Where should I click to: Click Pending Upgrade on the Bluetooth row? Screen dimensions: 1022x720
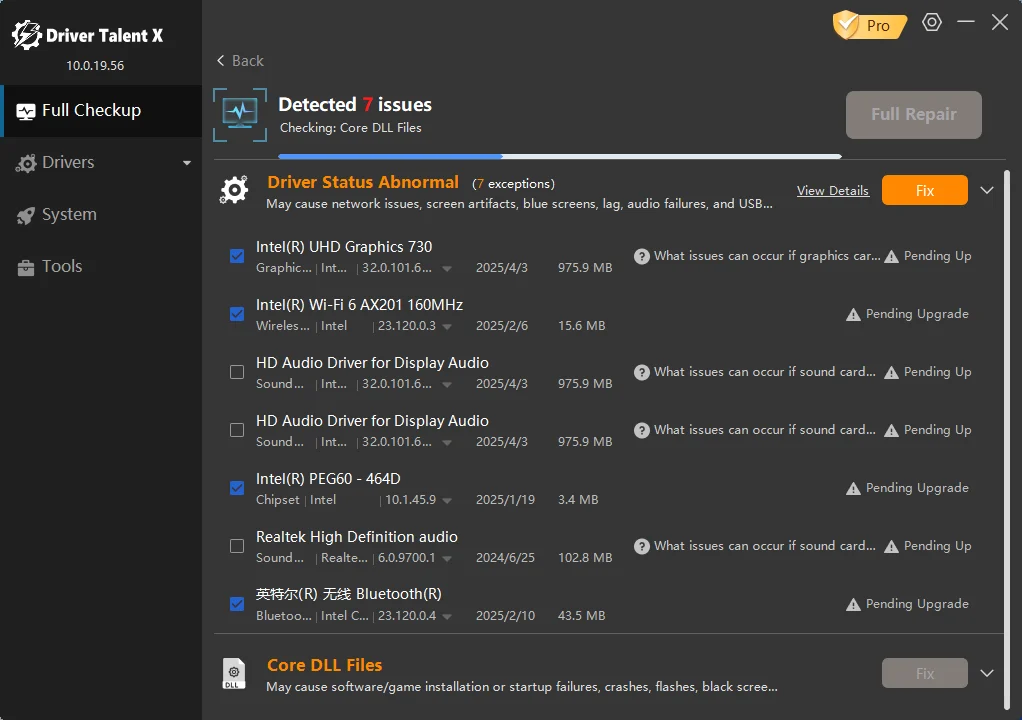917,604
